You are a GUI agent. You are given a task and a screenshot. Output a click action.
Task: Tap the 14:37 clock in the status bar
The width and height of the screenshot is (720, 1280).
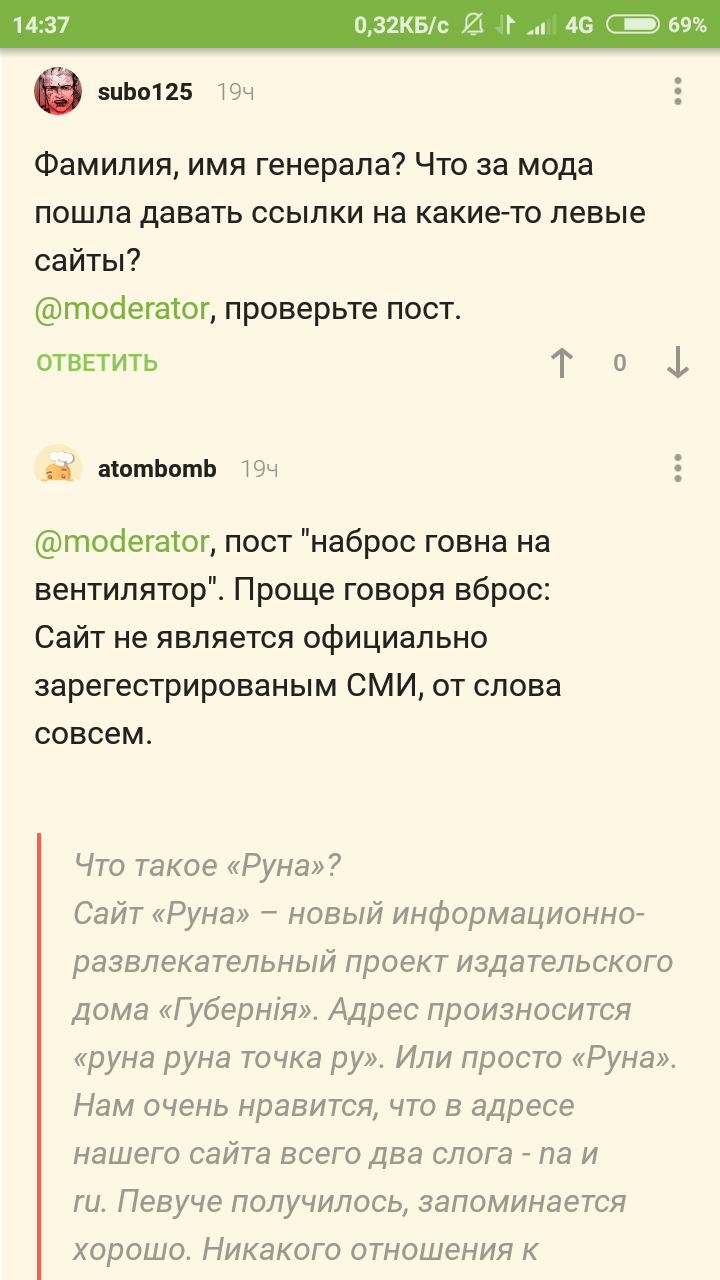[41, 25]
